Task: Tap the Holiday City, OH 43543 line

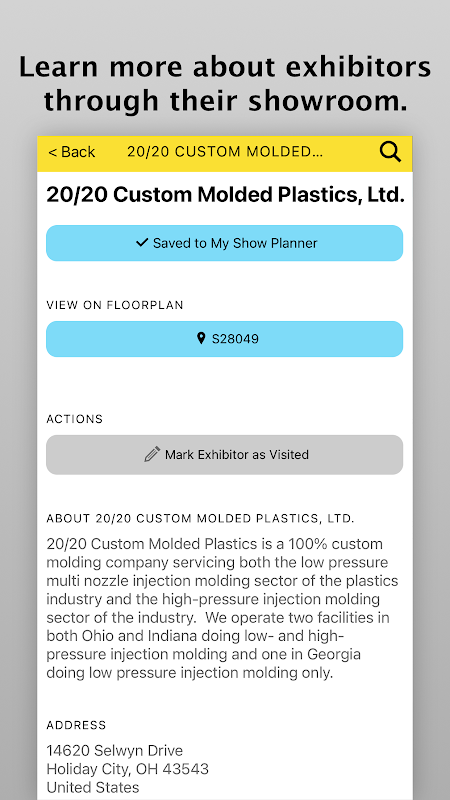Action: pos(128,769)
